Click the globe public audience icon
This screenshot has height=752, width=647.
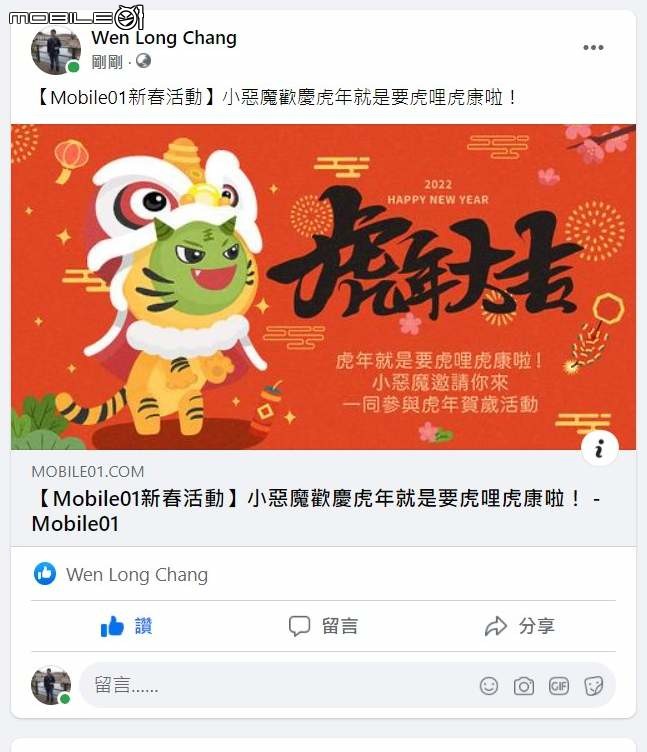(x=143, y=61)
